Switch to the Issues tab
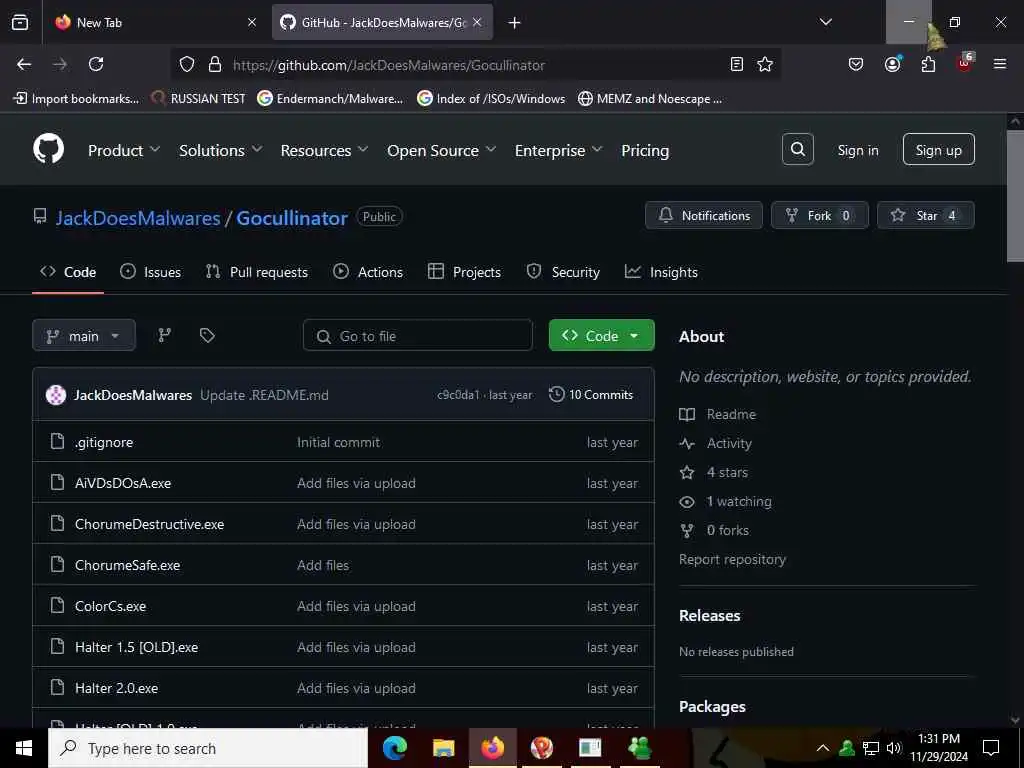 [x=150, y=272]
